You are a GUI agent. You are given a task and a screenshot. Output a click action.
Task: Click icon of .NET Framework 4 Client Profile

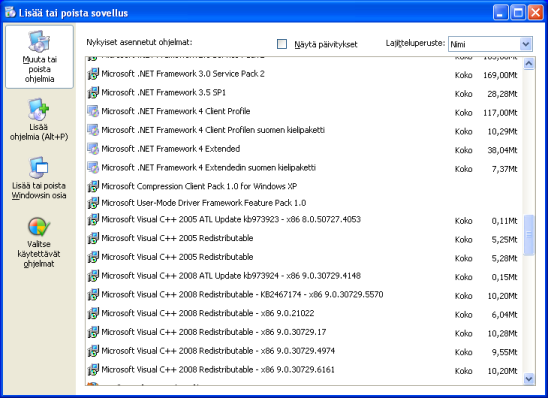[93, 111]
